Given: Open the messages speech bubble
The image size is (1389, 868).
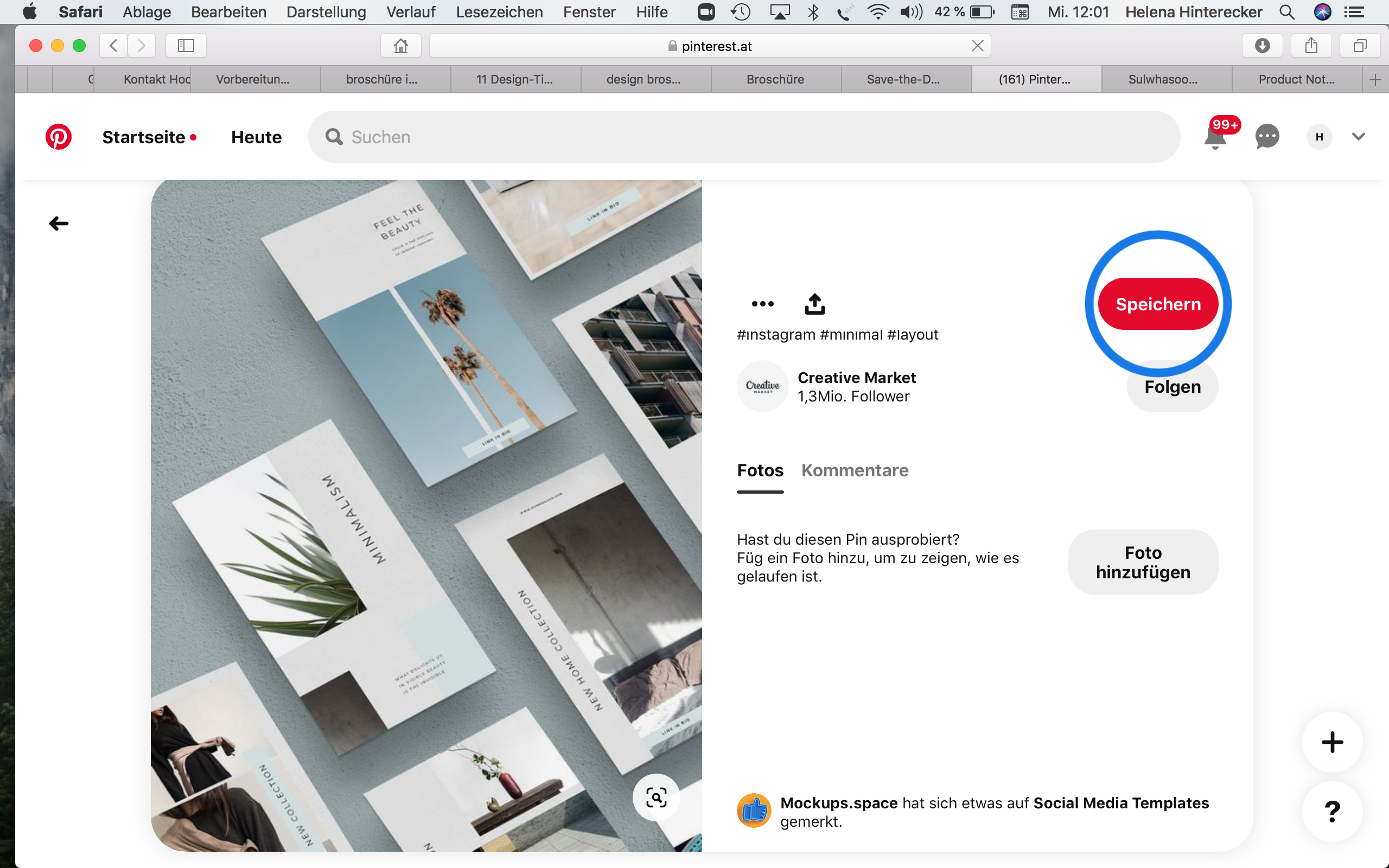Looking at the screenshot, I should point(1267,137).
